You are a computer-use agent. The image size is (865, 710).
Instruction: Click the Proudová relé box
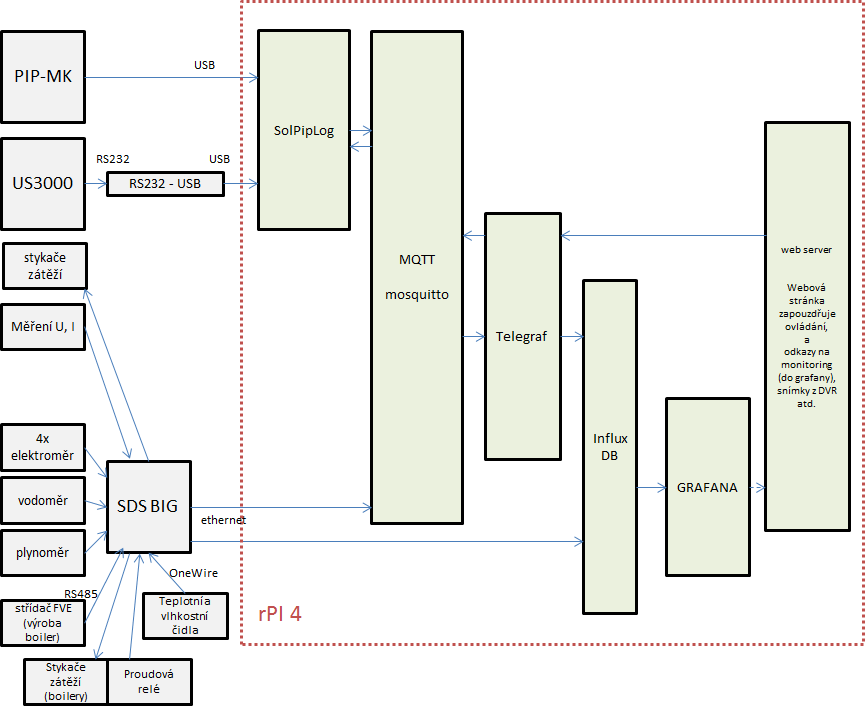(x=149, y=682)
